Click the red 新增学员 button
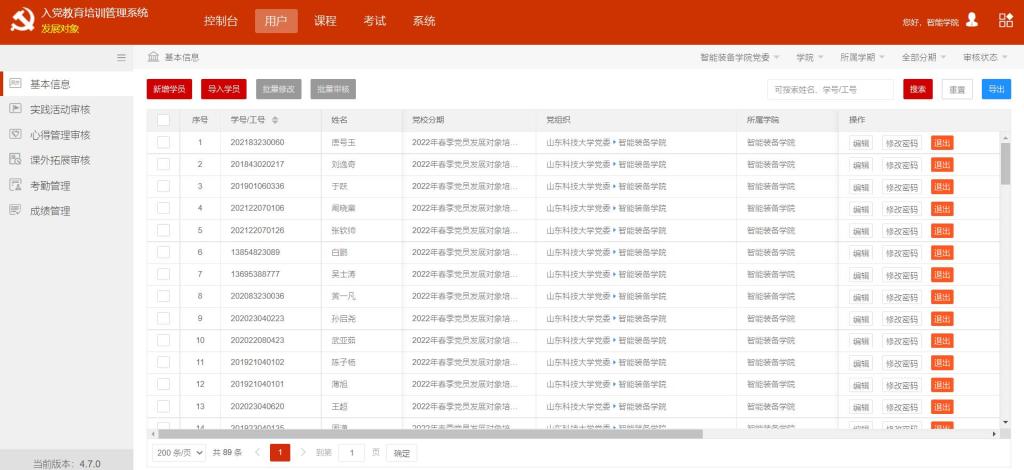The image size is (1024, 470). 169,89
